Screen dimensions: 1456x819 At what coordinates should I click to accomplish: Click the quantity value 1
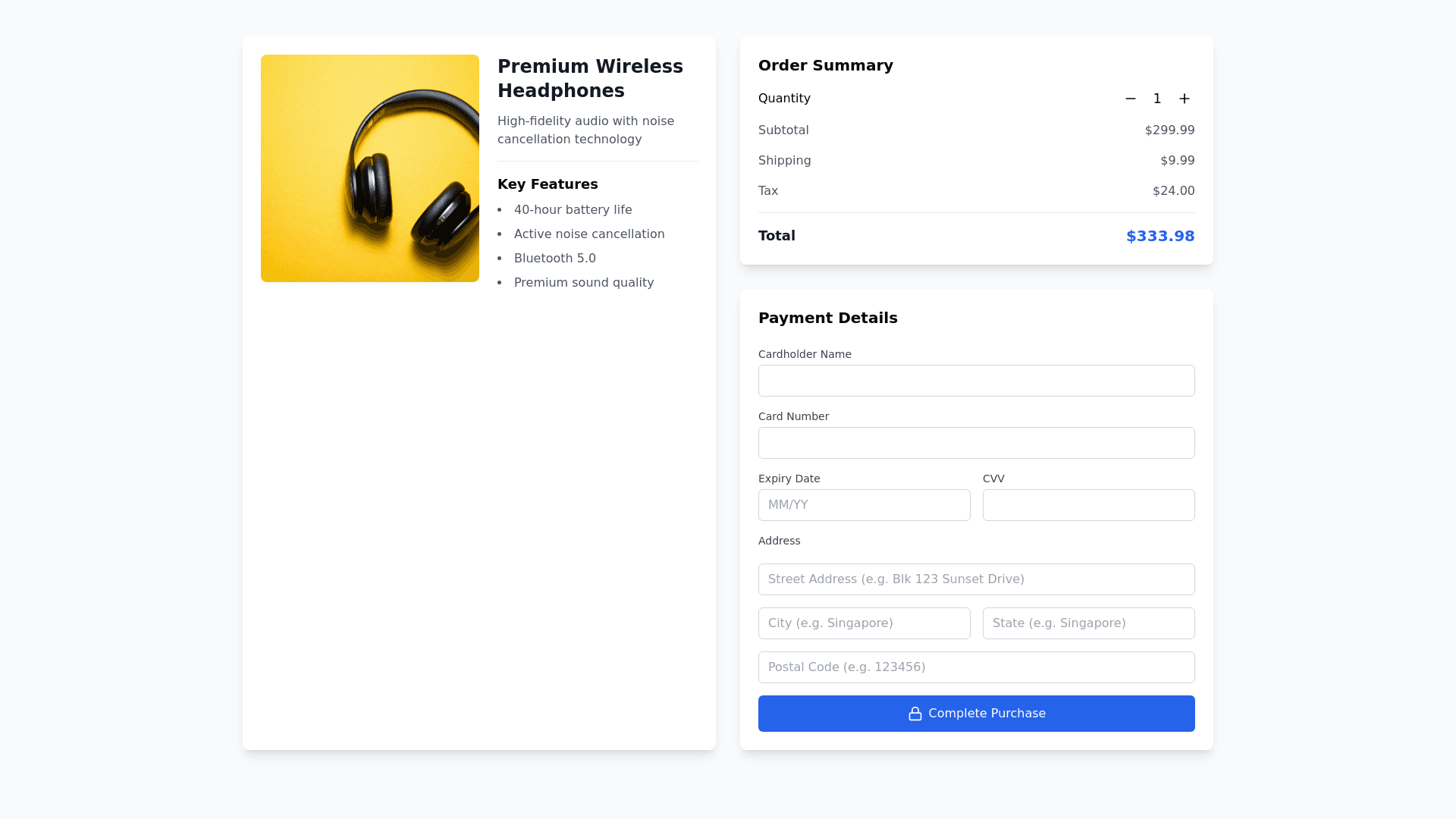click(1157, 99)
